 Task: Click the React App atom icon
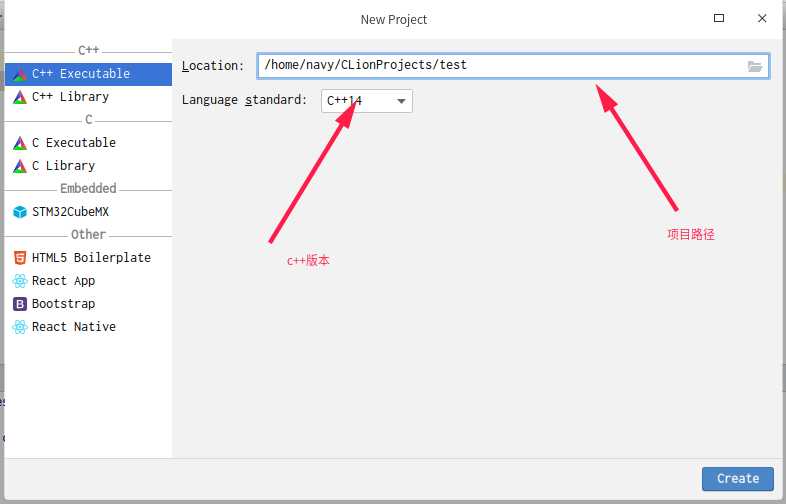pos(20,281)
